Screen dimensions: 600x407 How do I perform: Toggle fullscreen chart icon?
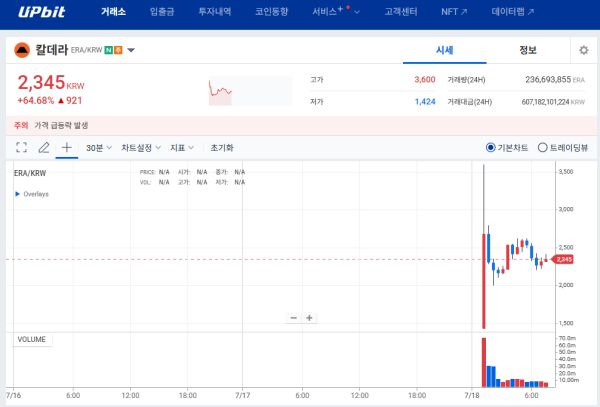point(21,147)
